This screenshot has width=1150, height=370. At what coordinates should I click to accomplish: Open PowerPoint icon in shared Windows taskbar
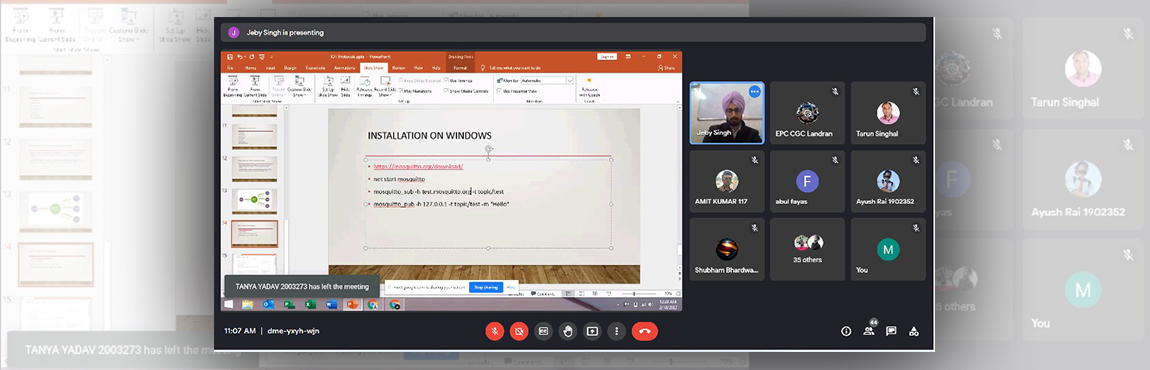tap(352, 305)
